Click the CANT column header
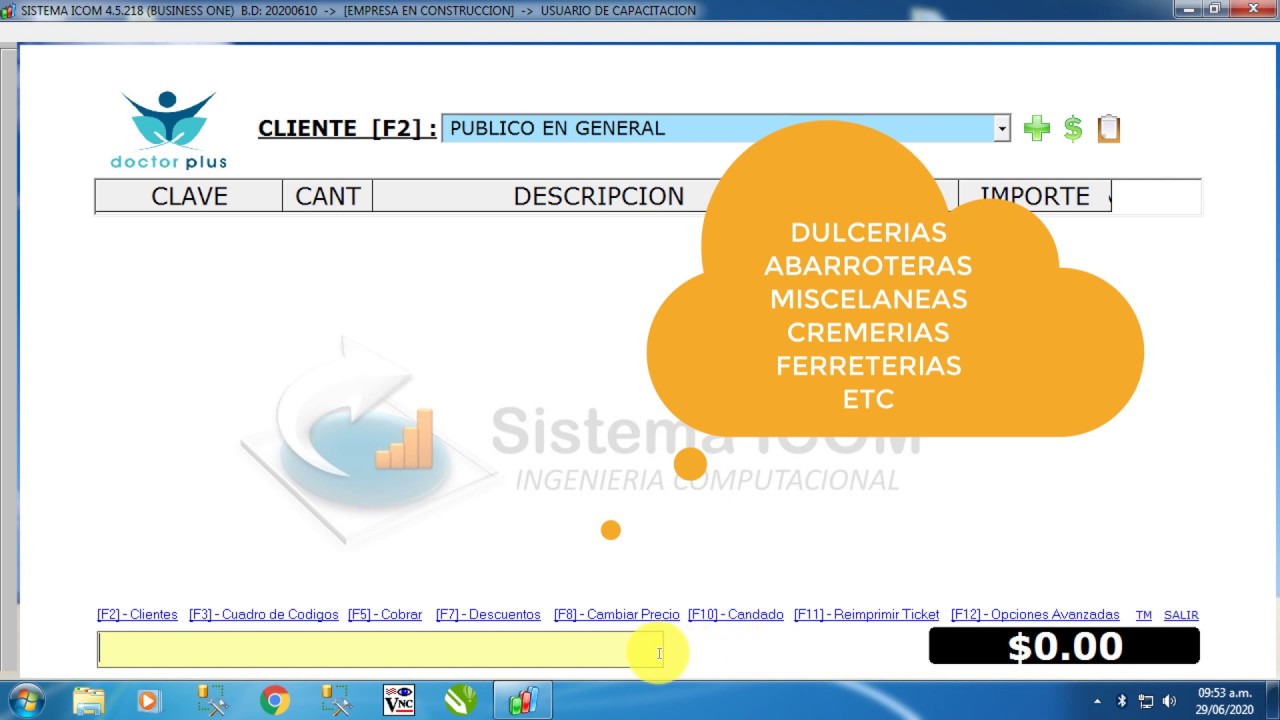Screen dimensions: 1280x720 [x=328, y=196]
